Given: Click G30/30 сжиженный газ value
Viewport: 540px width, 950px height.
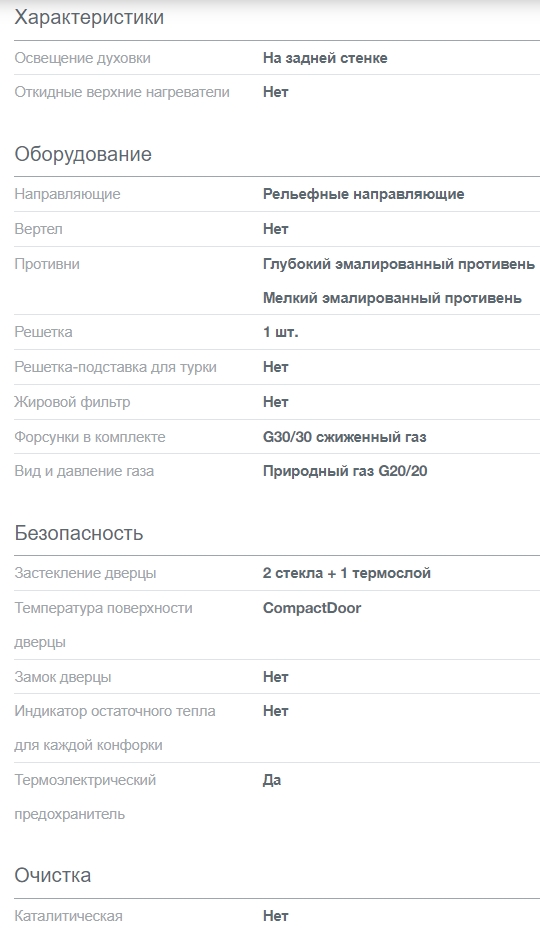Looking at the screenshot, I should (x=344, y=437).
